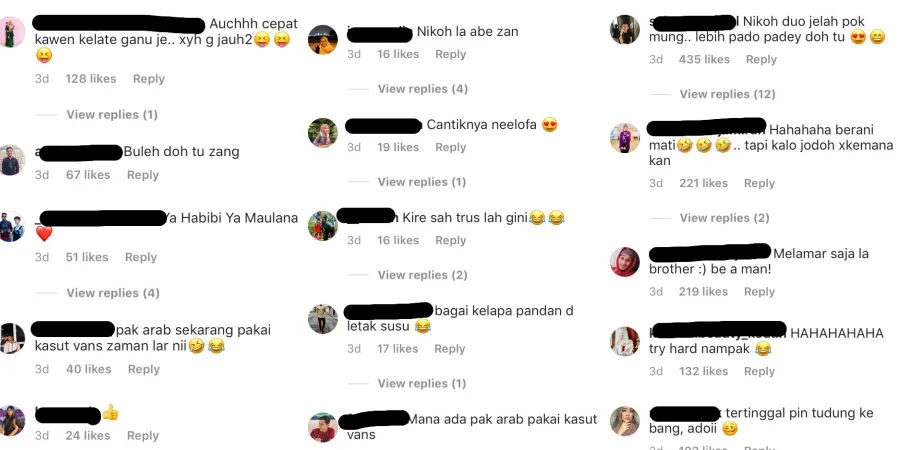Open avatar beside 'tertinggal pin tudung' comment

tap(624, 421)
